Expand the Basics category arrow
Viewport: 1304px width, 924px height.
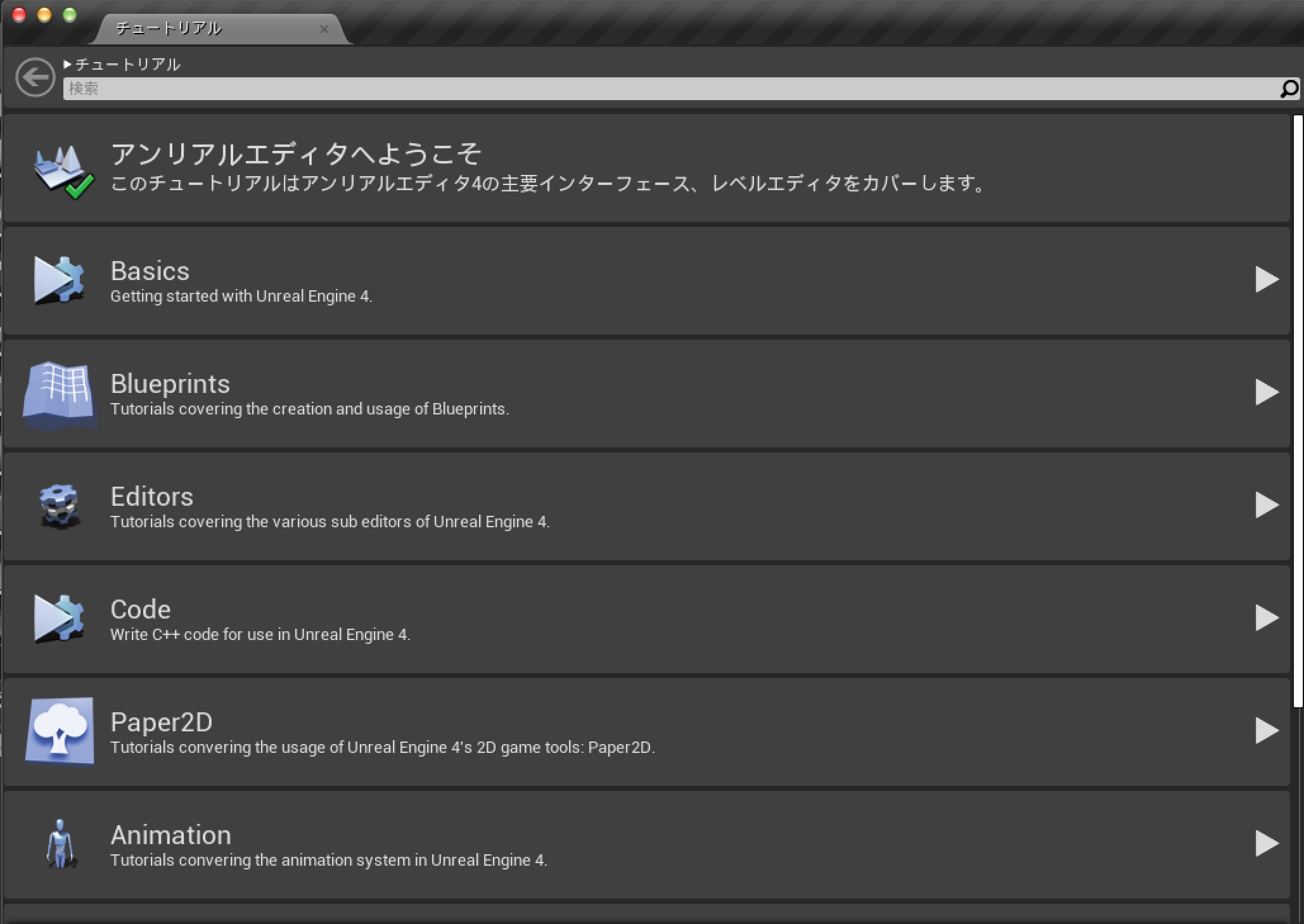click(x=1267, y=279)
